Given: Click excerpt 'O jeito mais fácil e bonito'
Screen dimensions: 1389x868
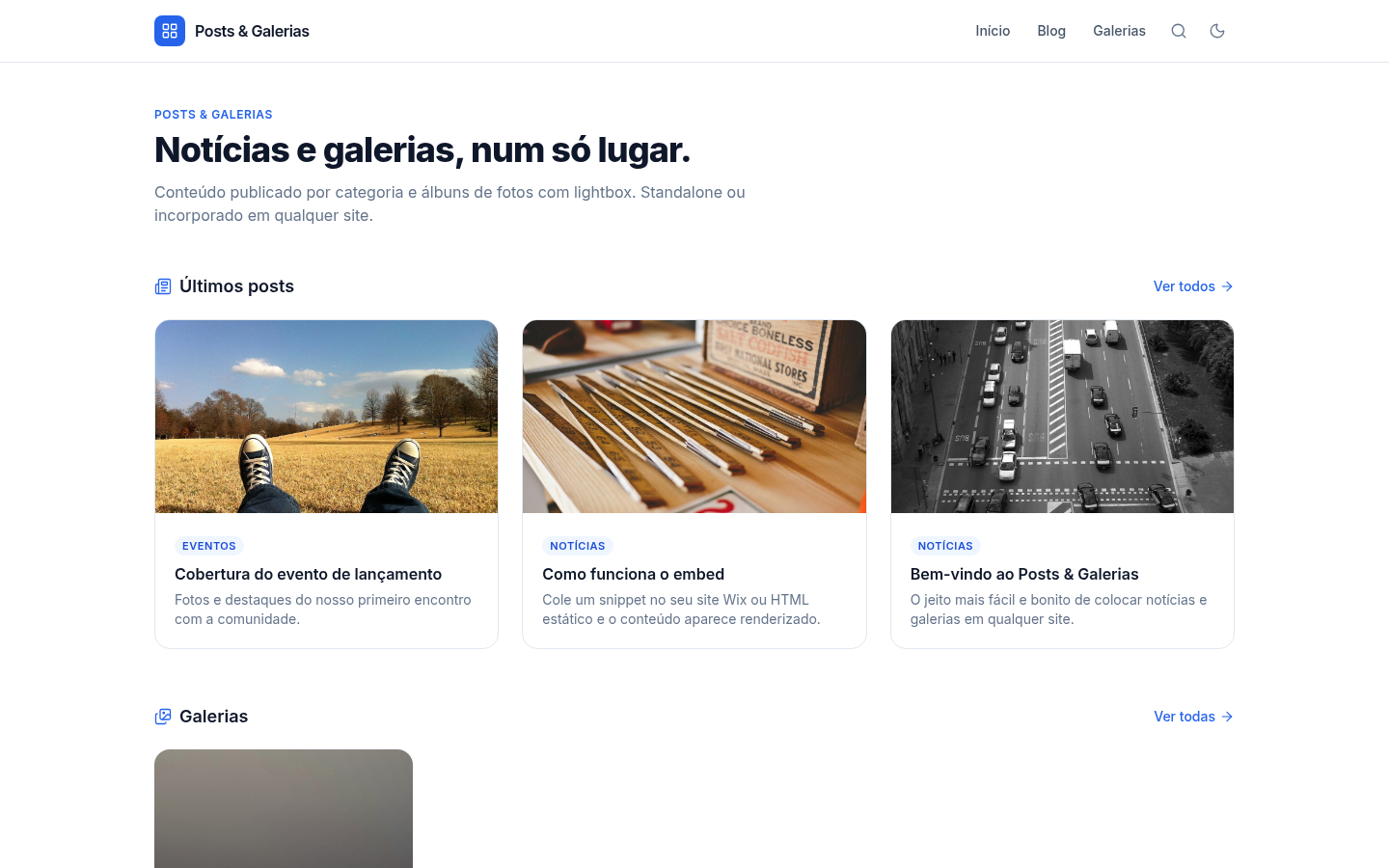Looking at the screenshot, I should 1058,610.
